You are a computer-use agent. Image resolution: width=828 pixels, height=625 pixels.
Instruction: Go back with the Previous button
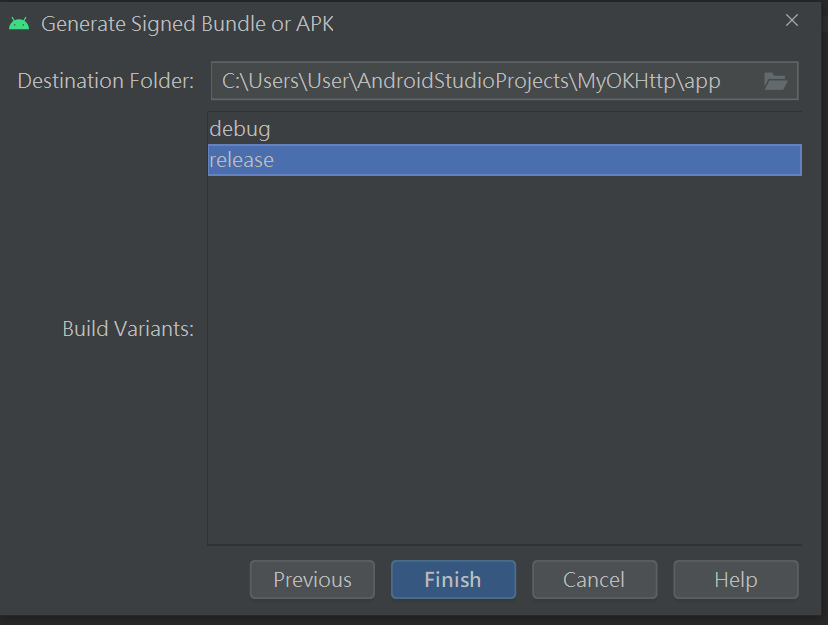(312, 580)
